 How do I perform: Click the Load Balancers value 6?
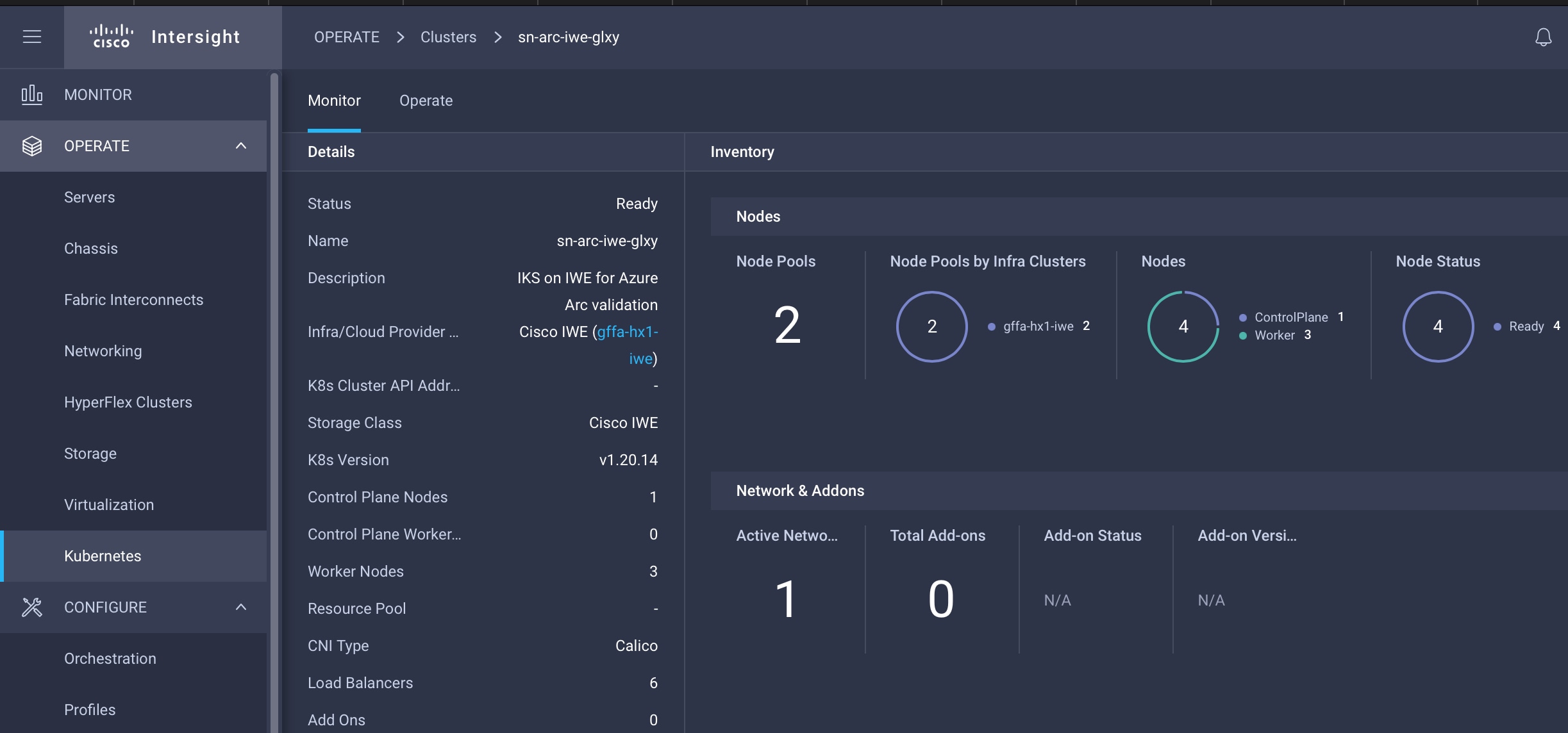(x=653, y=682)
